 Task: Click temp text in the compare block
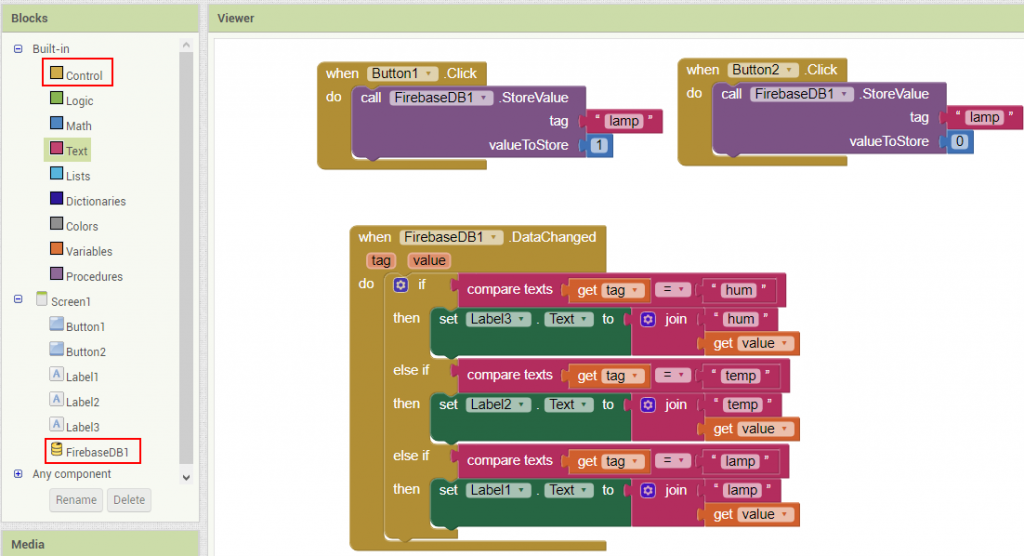[x=741, y=376]
